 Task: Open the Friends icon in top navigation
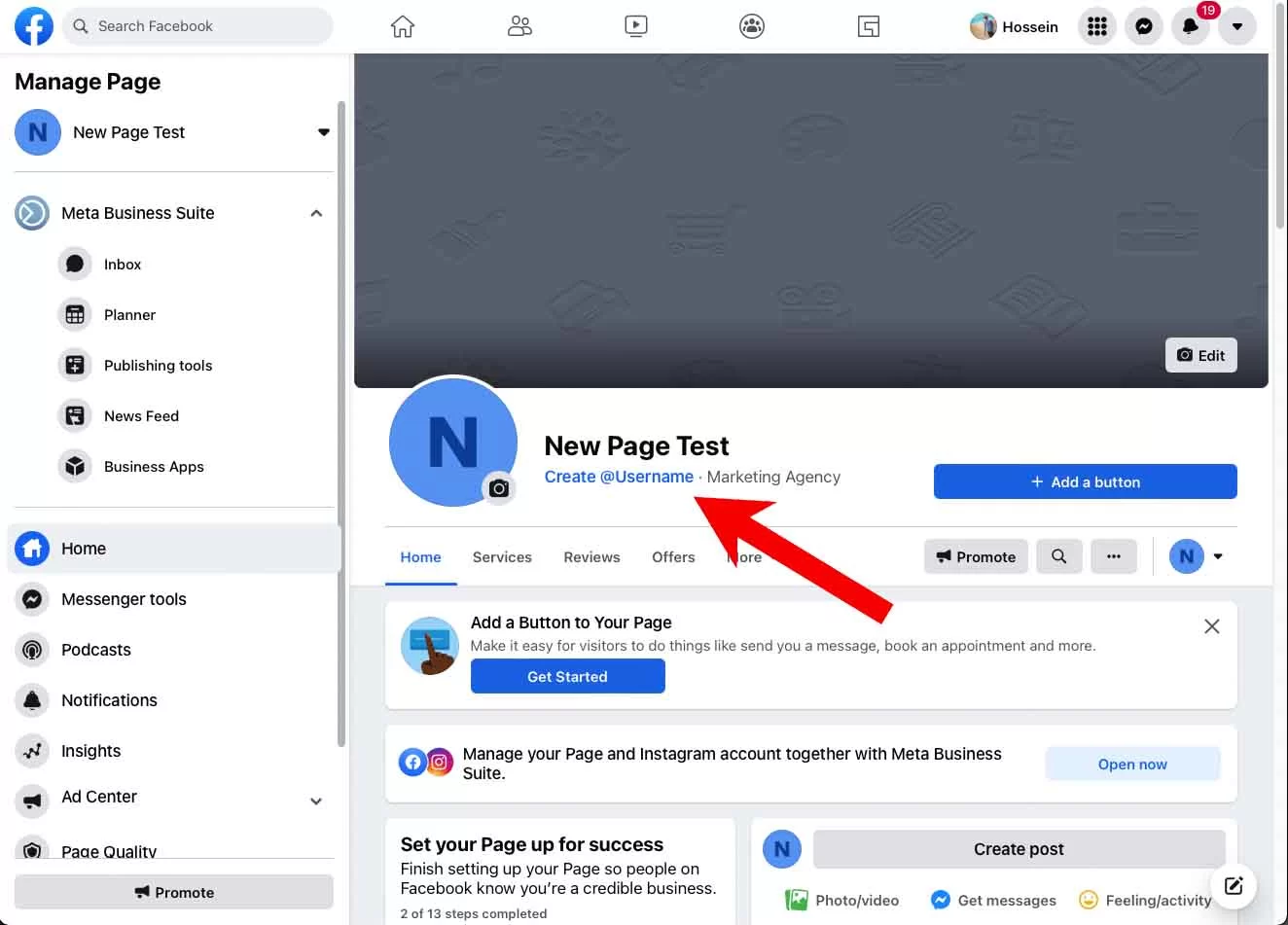(519, 26)
